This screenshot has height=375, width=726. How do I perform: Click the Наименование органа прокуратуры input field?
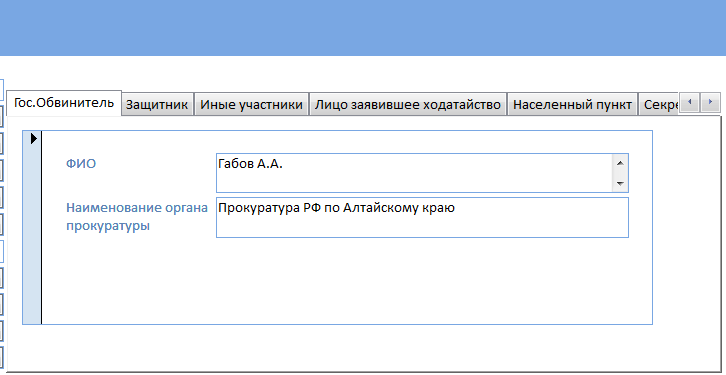pos(422,218)
